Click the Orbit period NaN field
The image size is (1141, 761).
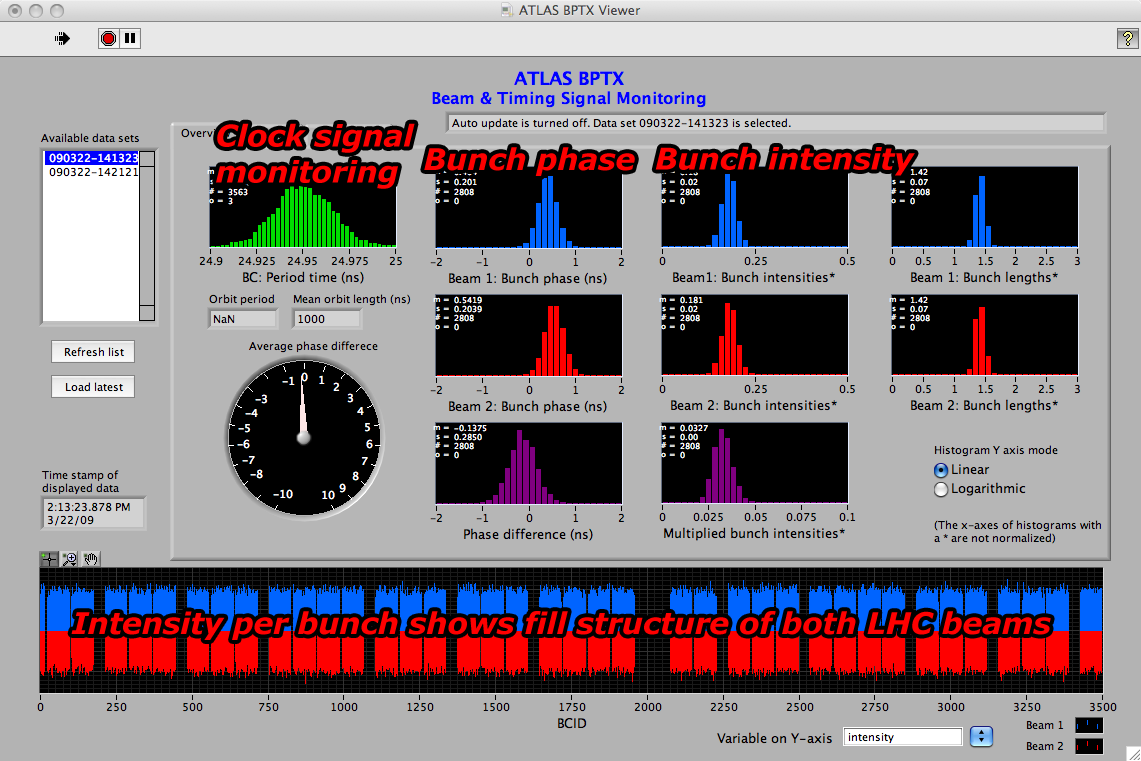click(243, 319)
